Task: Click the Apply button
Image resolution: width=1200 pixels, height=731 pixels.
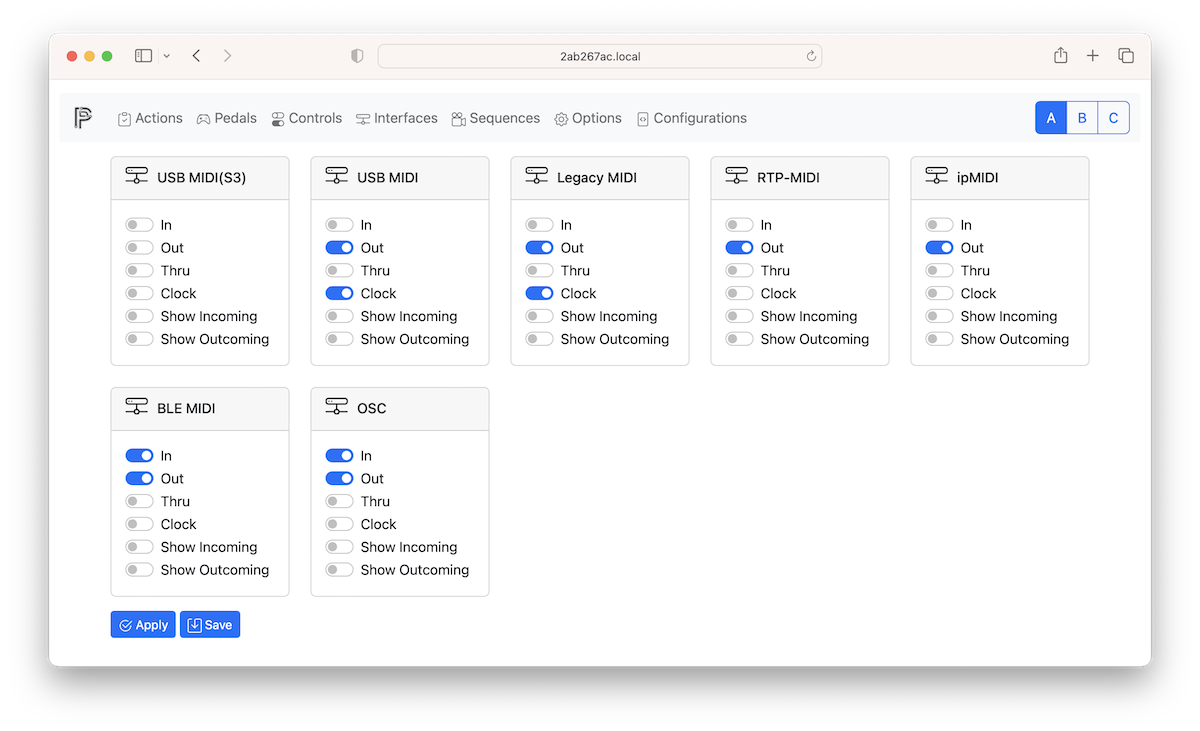Action: pyautogui.click(x=143, y=625)
